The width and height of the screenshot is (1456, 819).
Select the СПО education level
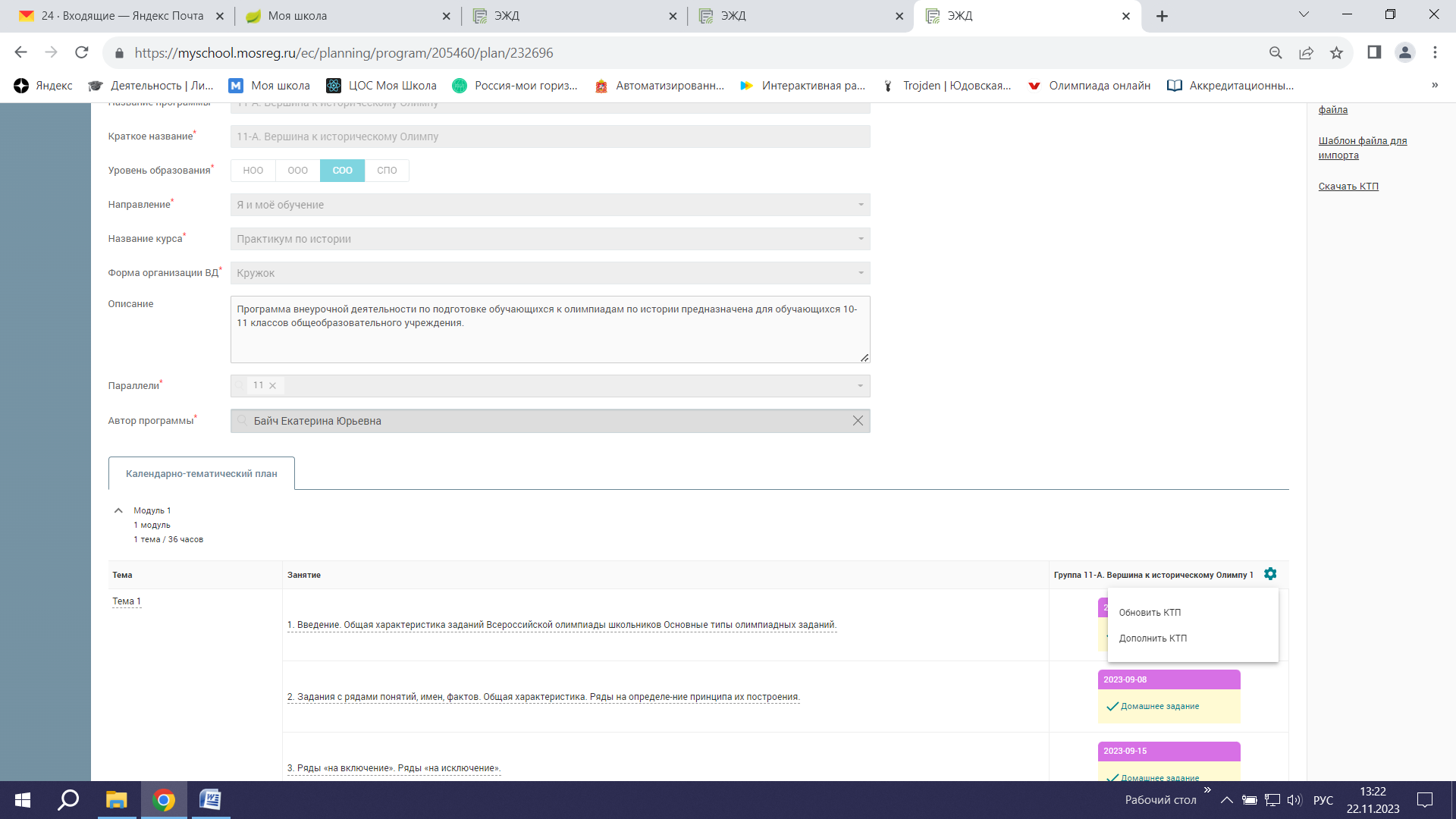(387, 171)
